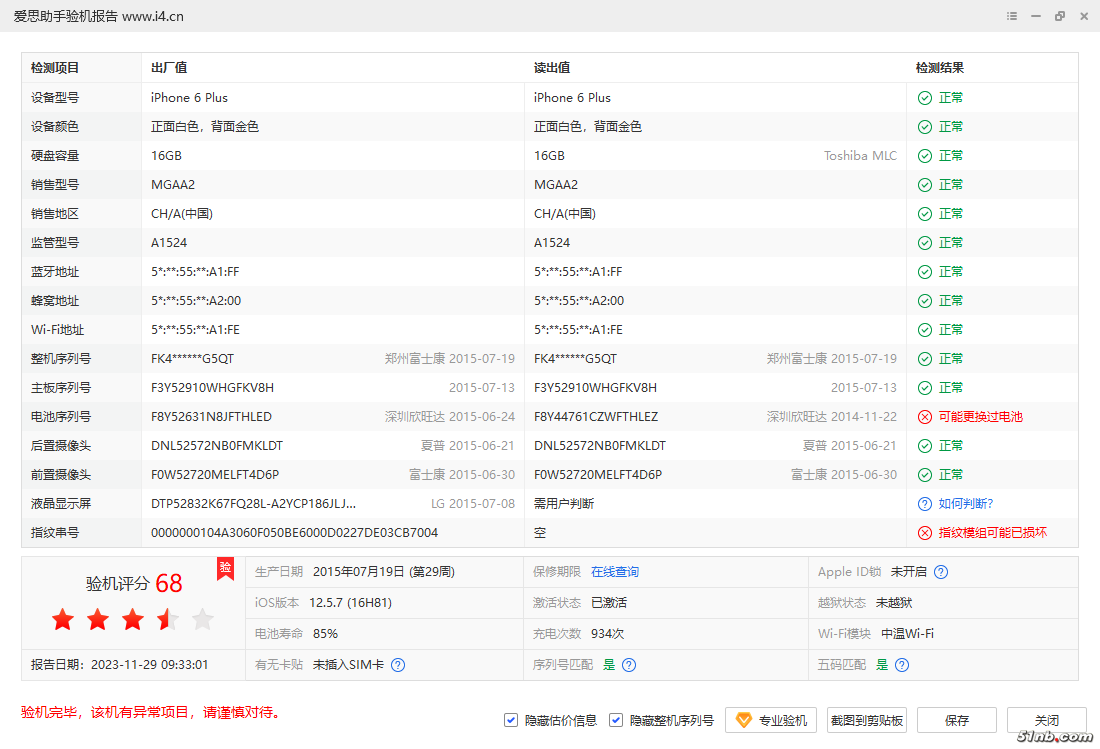The height and width of the screenshot is (749, 1100).
Task: Click 截图到剪贴板 button
Action: (866, 720)
